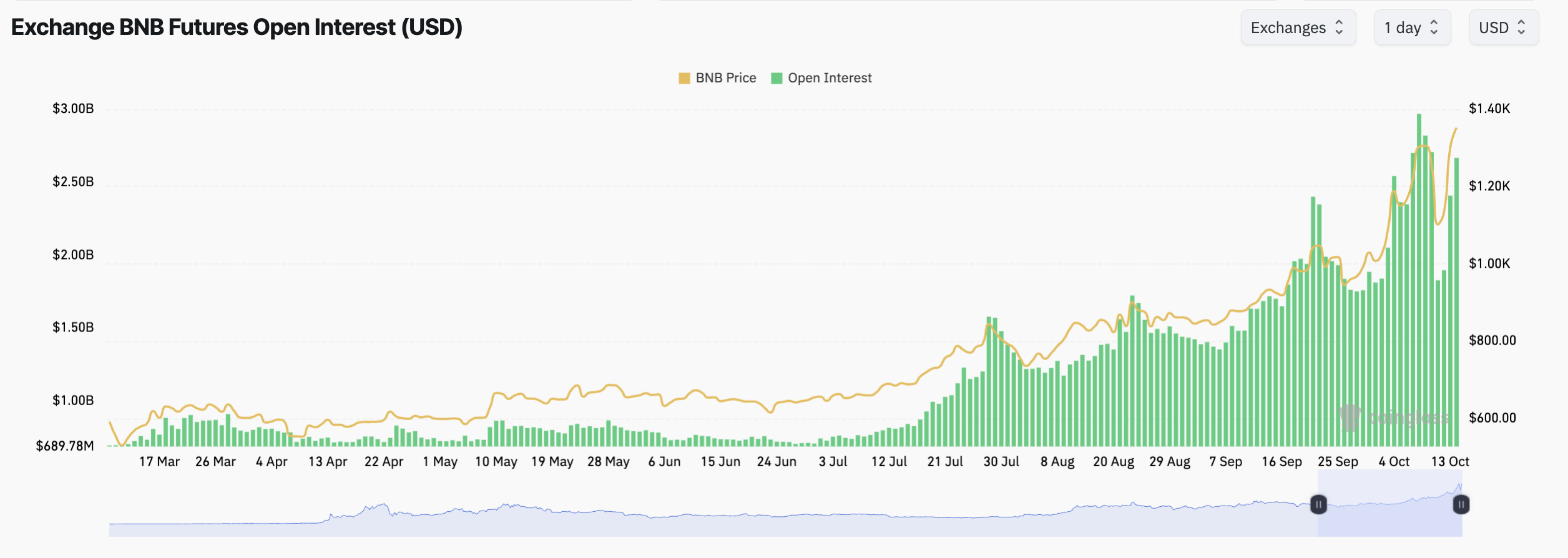Viewport: 1568px width, 558px height.
Task: Click the up-down chevron icon beside Exchanges
Action: coord(1339,27)
